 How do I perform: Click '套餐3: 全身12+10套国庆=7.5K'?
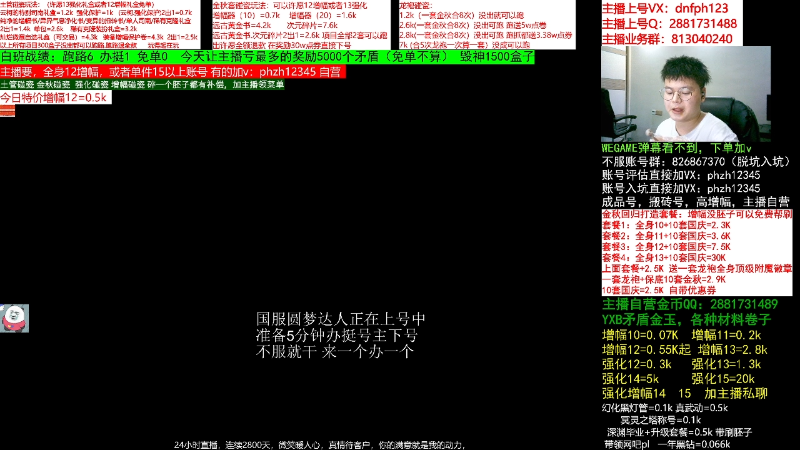[666, 246]
